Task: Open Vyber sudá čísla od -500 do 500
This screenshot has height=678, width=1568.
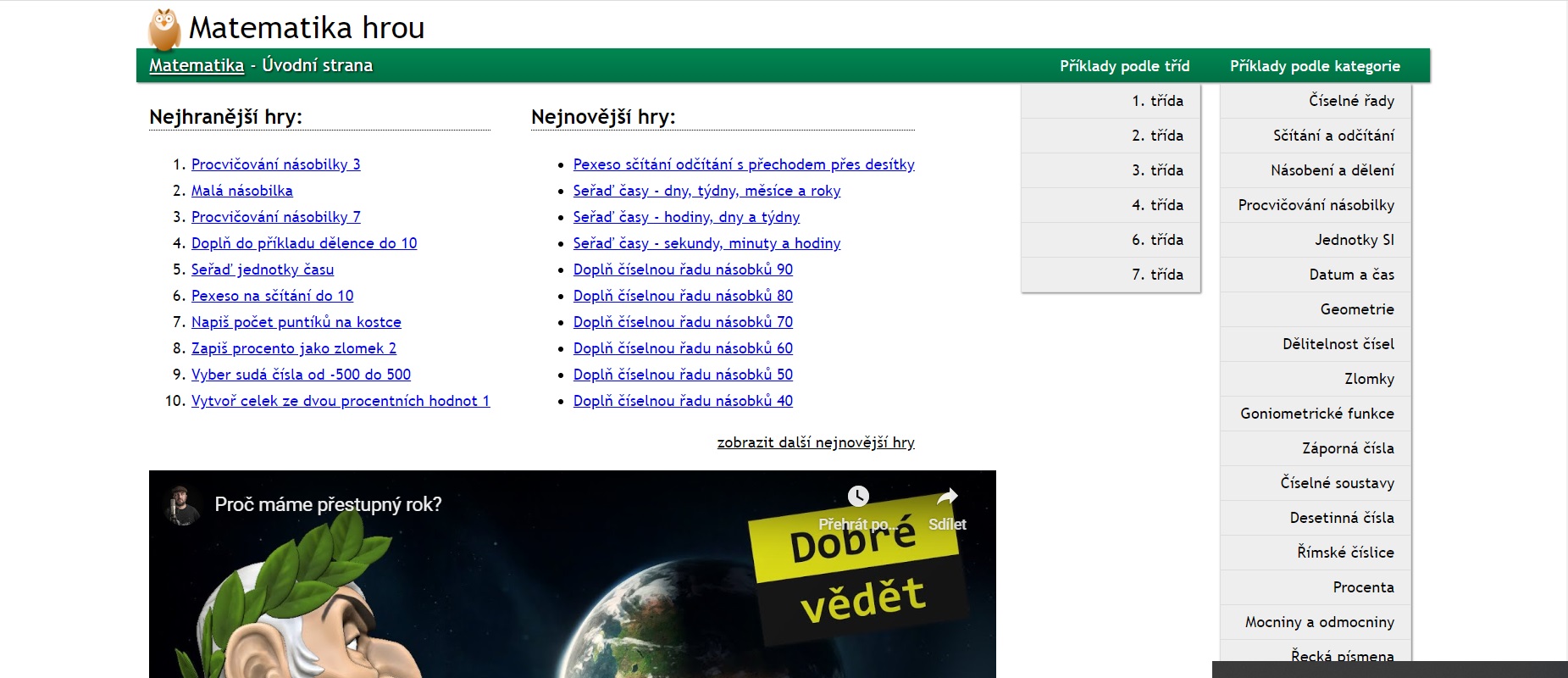Action: coord(301,375)
